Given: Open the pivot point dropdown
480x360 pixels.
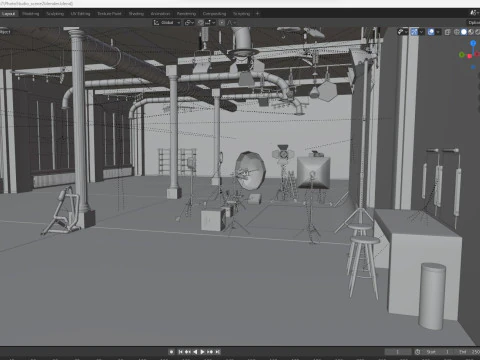Looking at the screenshot, I should point(189,23).
